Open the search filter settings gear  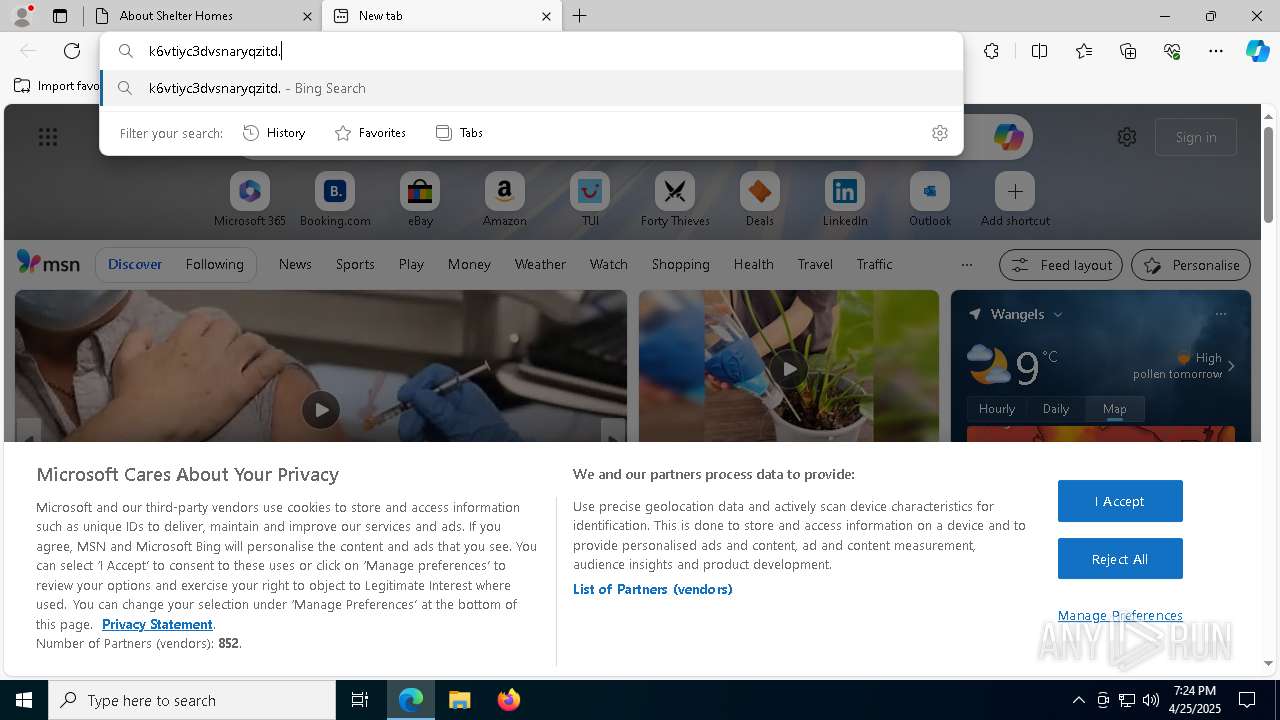click(x=939, y=133)
